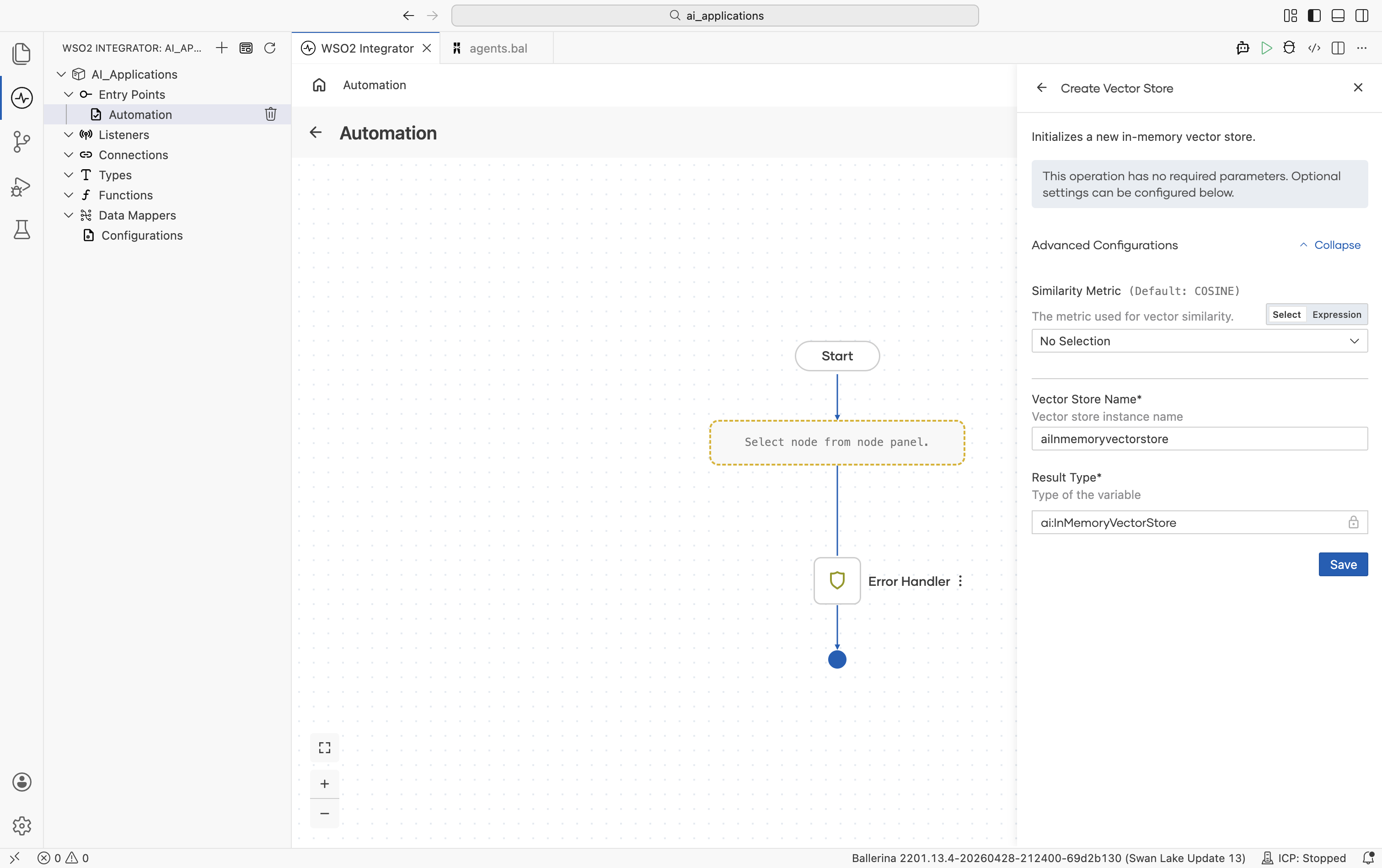The image size is (1382, 868).
Task: Zoom in the diagram with plus button
Action: [325, 783]
